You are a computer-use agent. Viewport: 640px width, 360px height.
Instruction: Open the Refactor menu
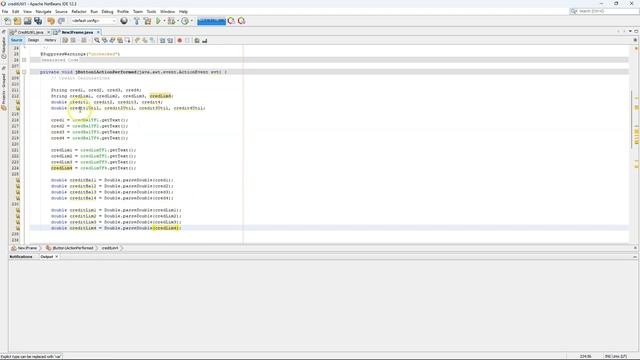pos(79,11)
